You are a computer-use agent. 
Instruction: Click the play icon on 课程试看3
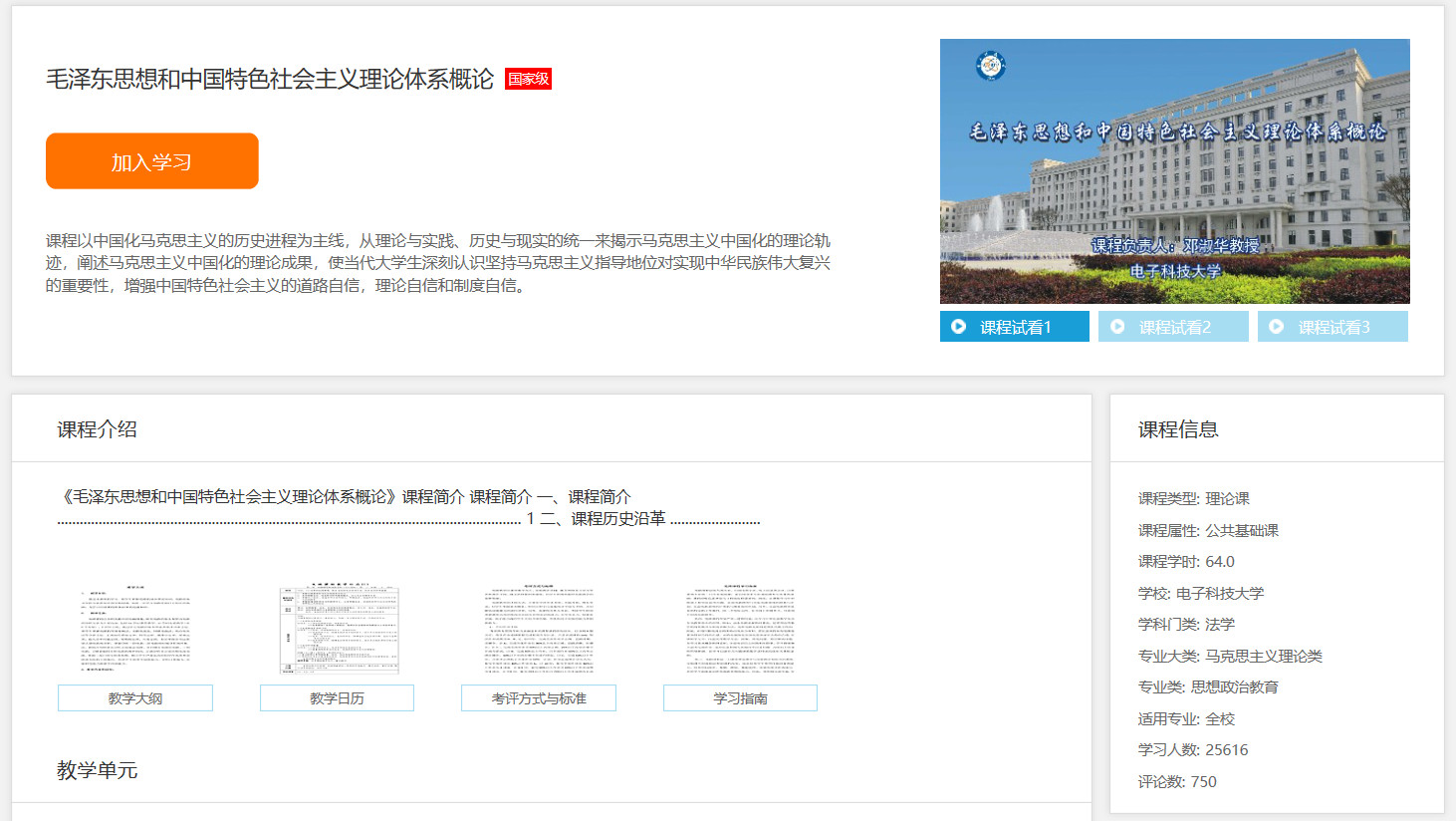(x=1276, y=327)
